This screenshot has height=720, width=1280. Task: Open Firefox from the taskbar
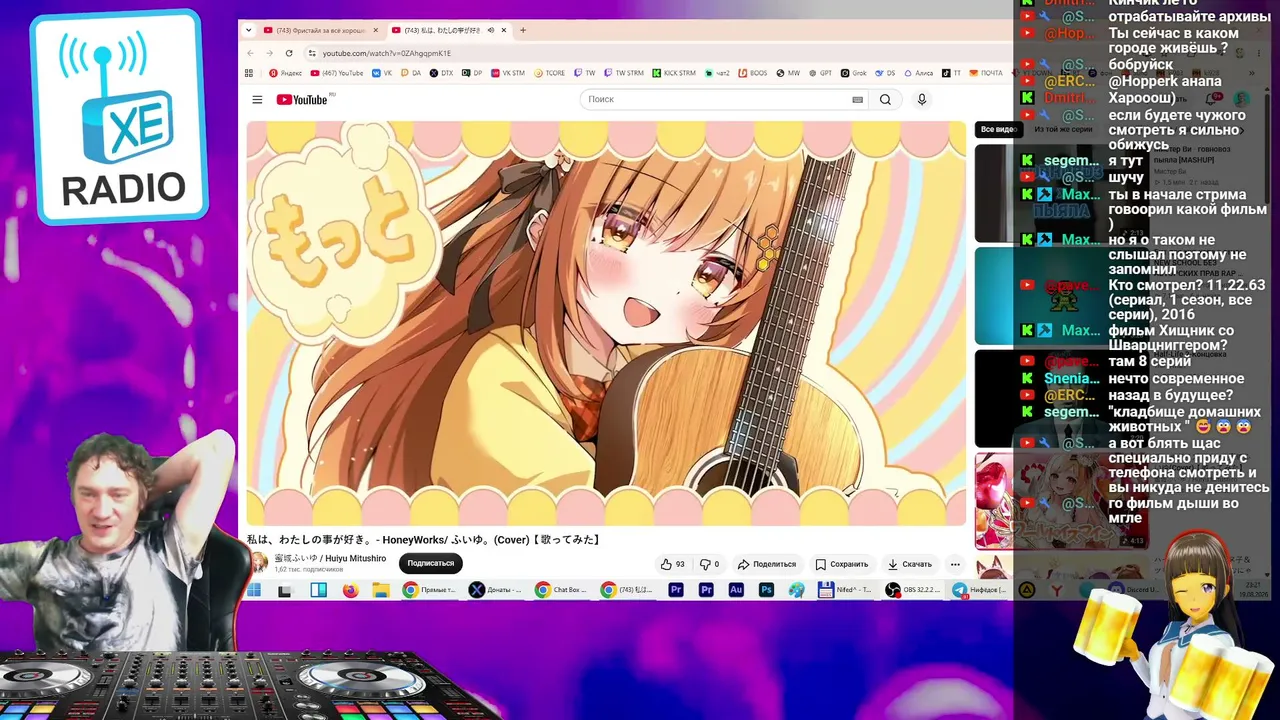[350, 590]
